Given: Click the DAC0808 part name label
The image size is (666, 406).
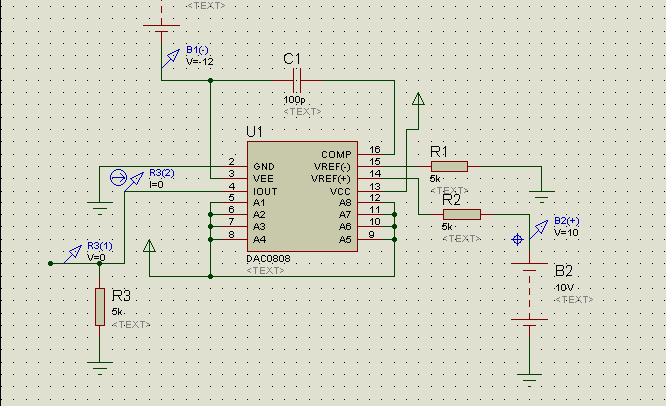Looking at the screenshot, I should click(268, 259).
